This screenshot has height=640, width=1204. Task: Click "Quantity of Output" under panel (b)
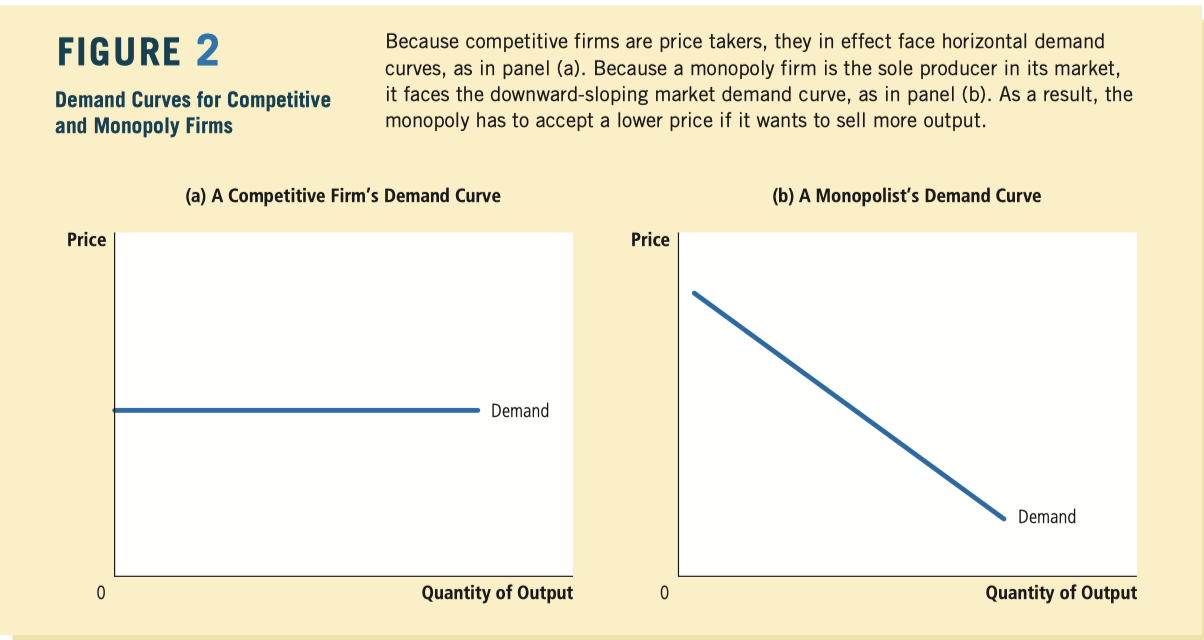pyautogui.click(x=1061, y=593)
